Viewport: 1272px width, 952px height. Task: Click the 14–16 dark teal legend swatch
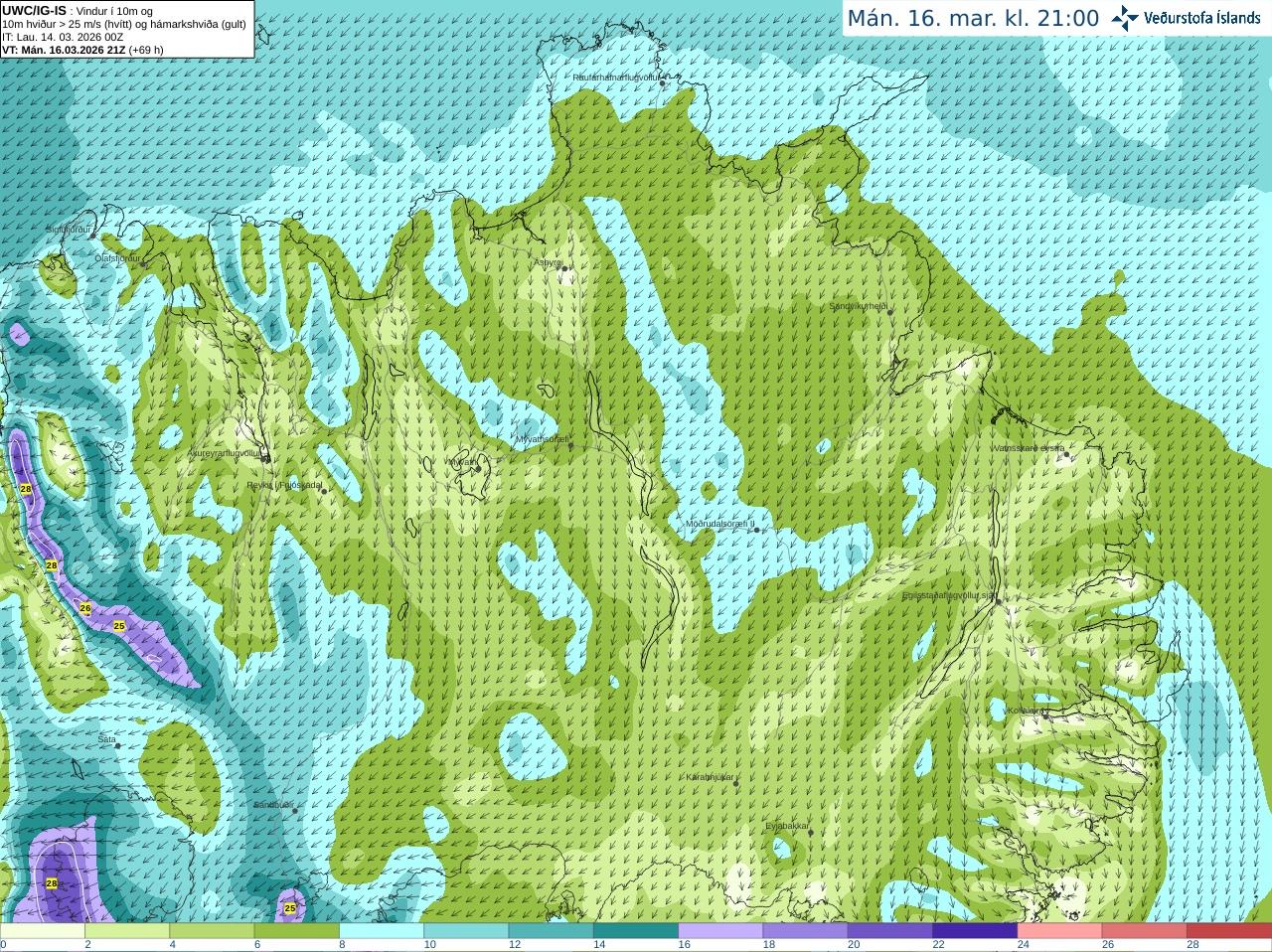(636, 931)
